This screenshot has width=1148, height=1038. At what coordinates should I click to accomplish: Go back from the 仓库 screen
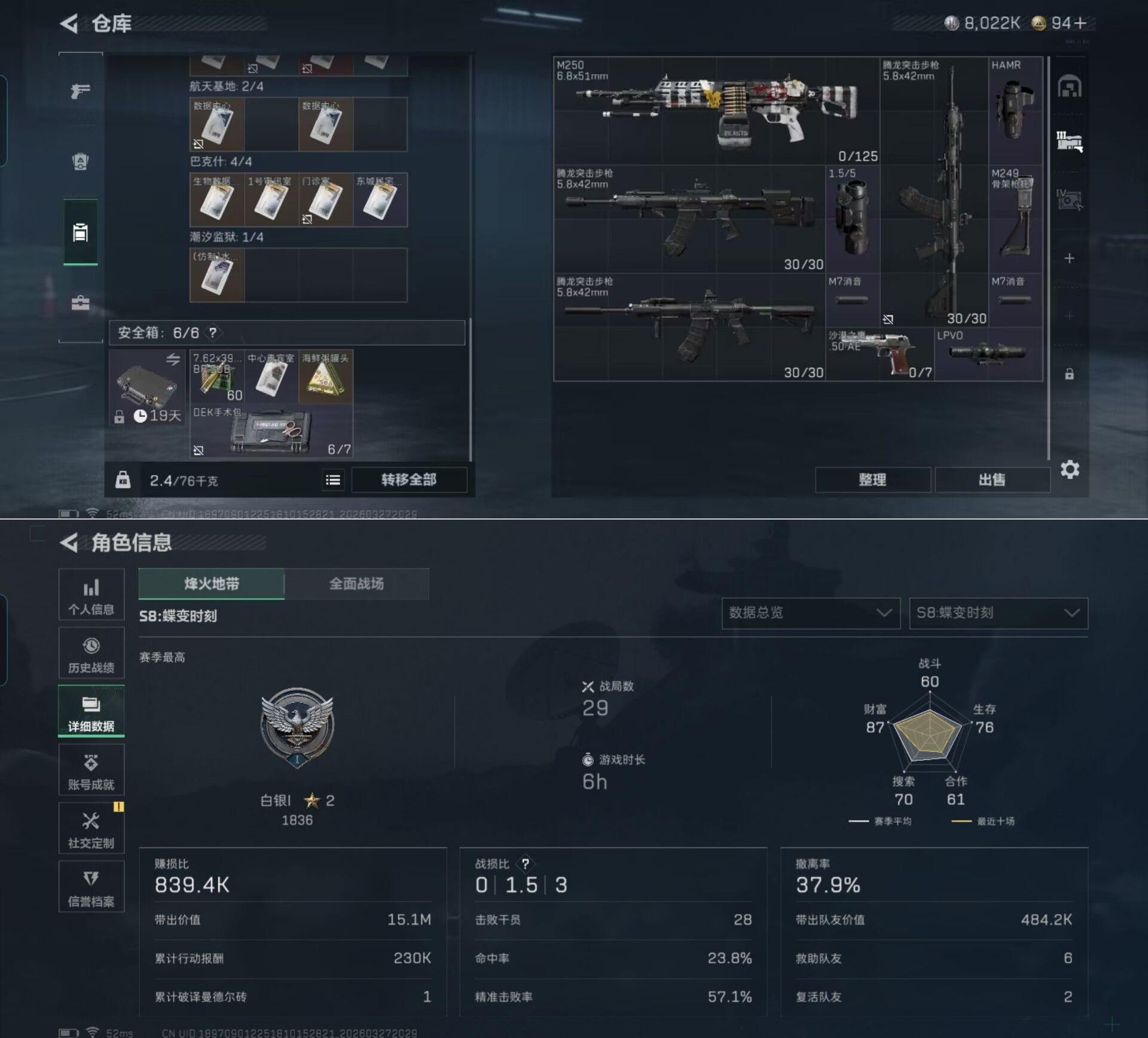click(69, 24)
